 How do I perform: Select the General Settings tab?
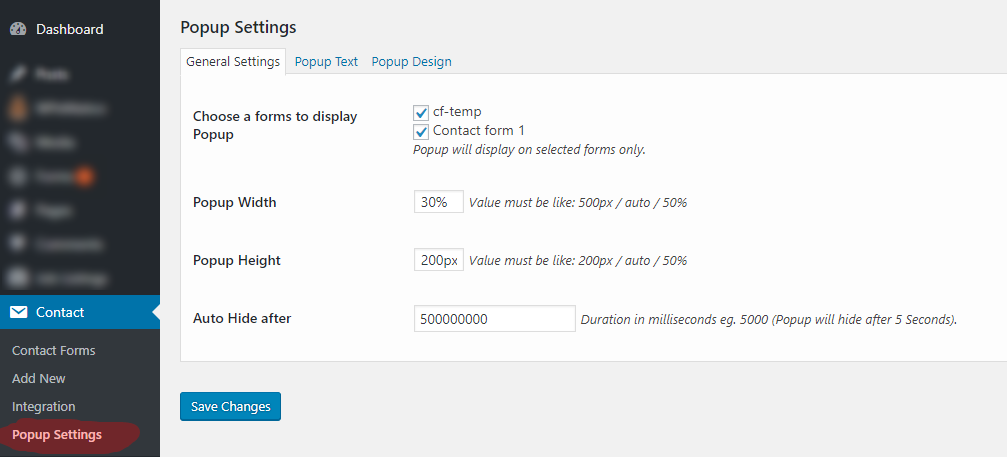pos(233,61)
